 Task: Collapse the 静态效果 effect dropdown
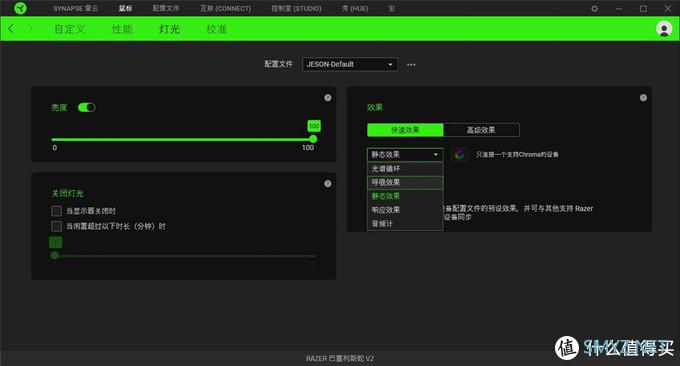(x=405, y=154)
